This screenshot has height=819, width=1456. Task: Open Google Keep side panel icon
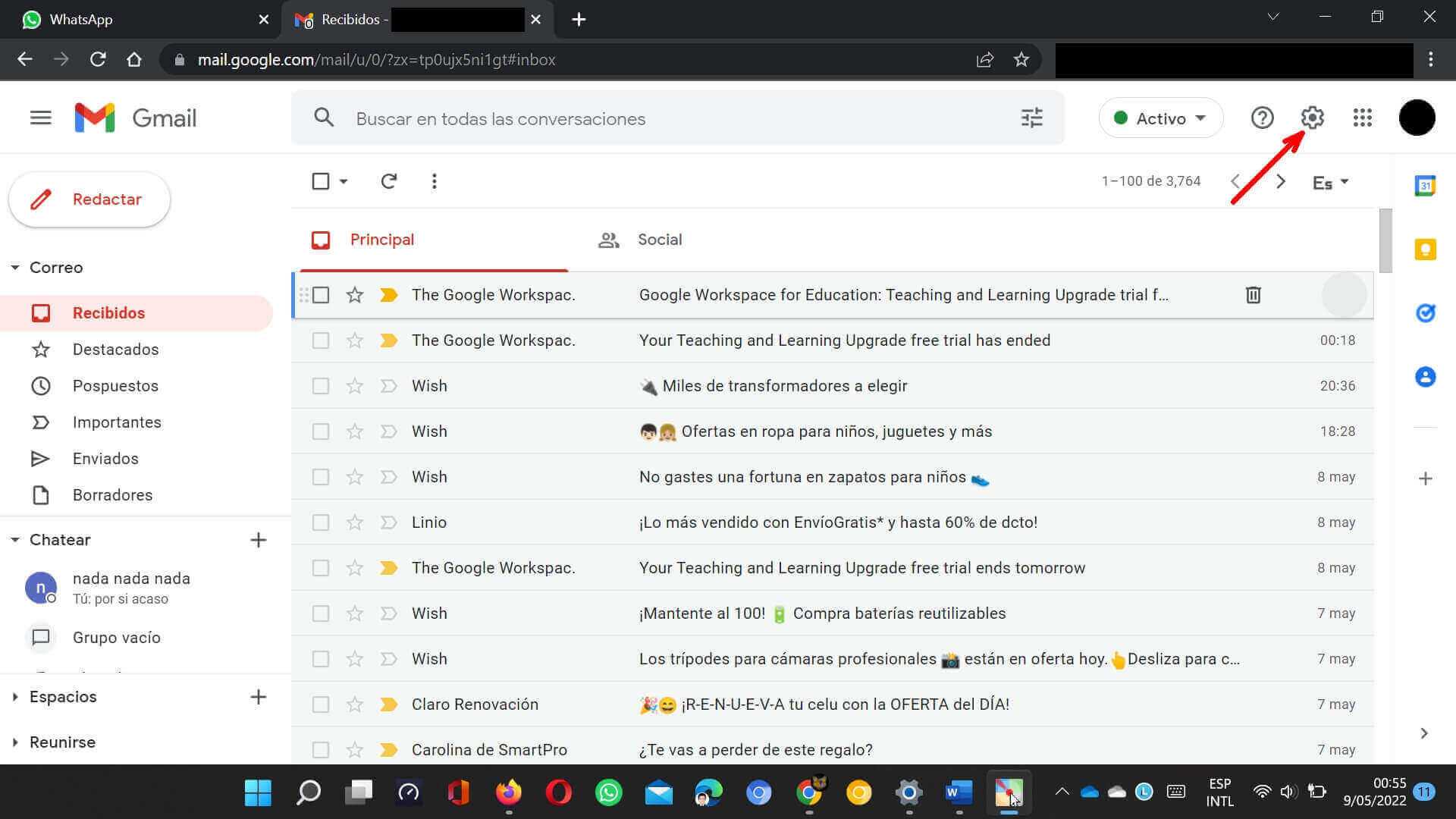1425,249
